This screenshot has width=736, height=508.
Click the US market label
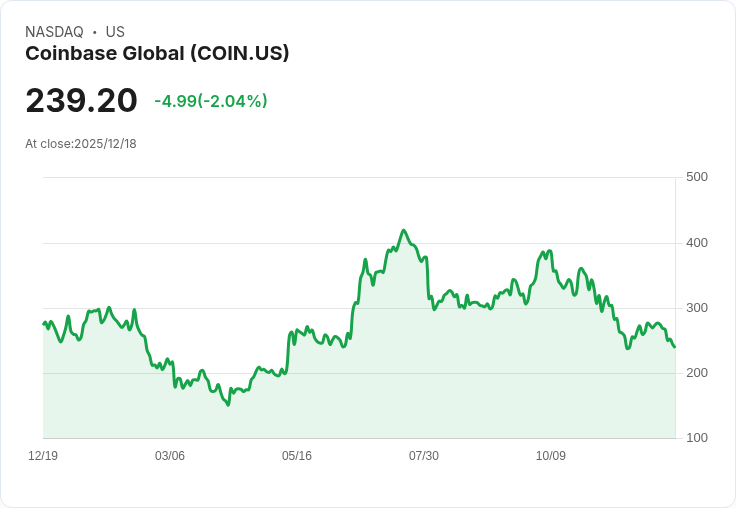click(115, 32)
